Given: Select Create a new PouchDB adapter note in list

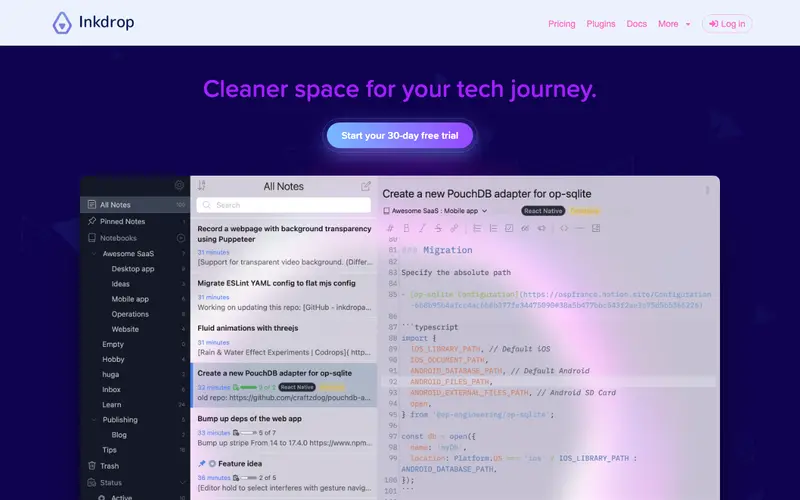Looking at the screenshot, I should (x=284, y=385).
